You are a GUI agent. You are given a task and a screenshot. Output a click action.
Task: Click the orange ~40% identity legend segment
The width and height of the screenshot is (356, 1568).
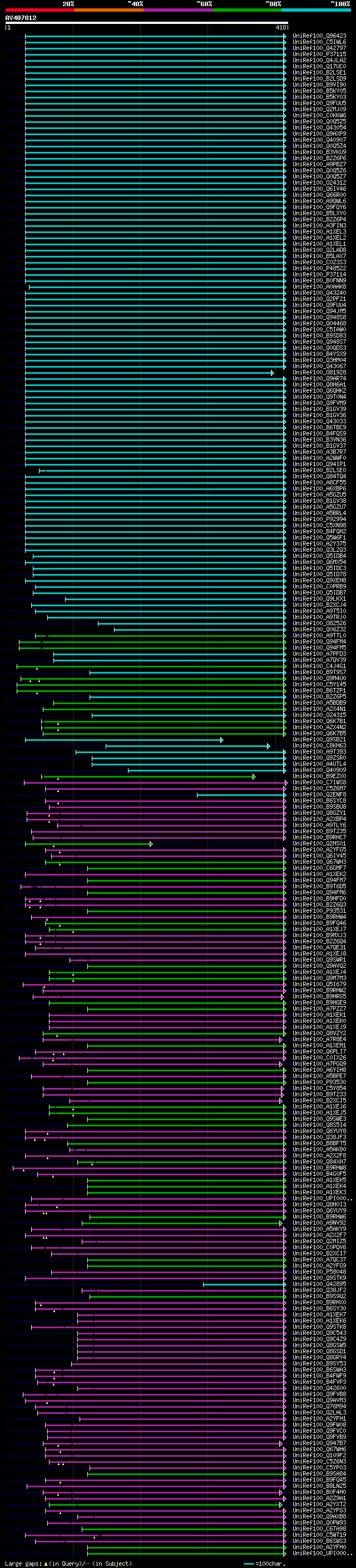click(109, 10)
